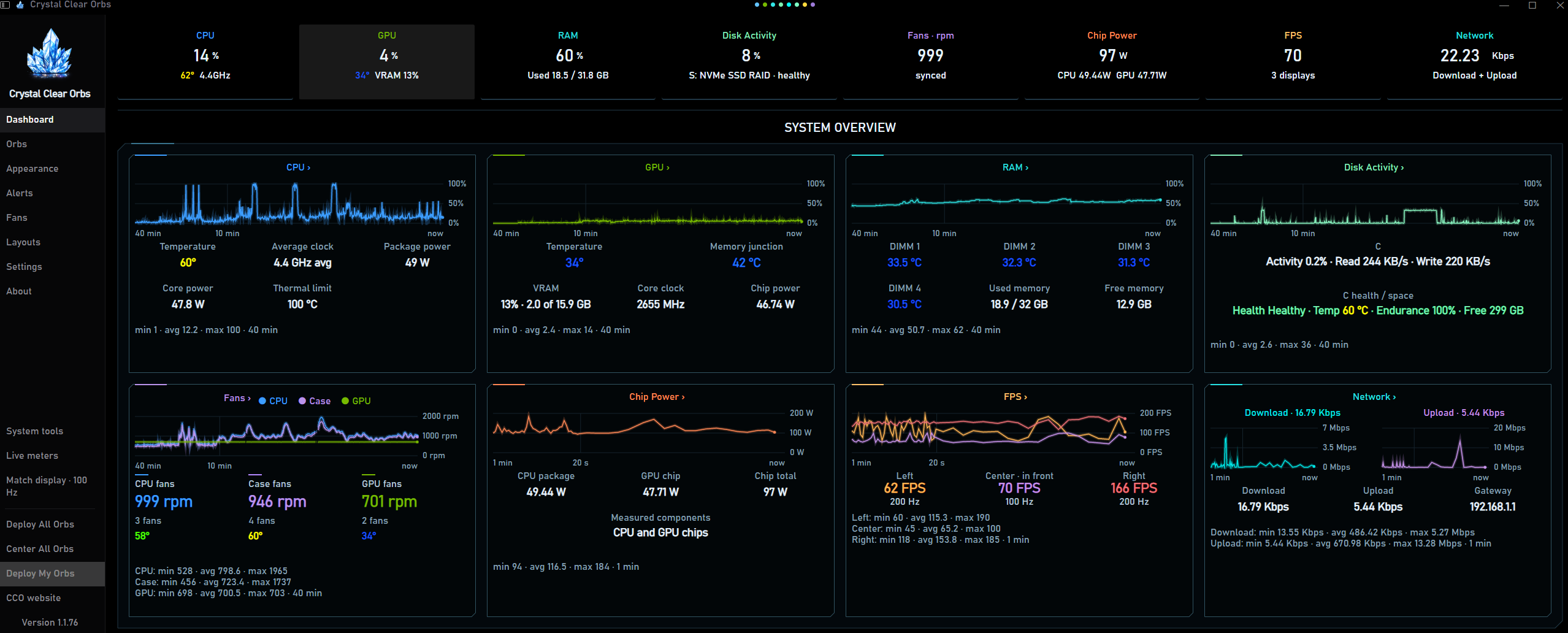Select the Network 22.23 Kbps tile
The image size is (1568, 633).
[x=1475, y=61]
